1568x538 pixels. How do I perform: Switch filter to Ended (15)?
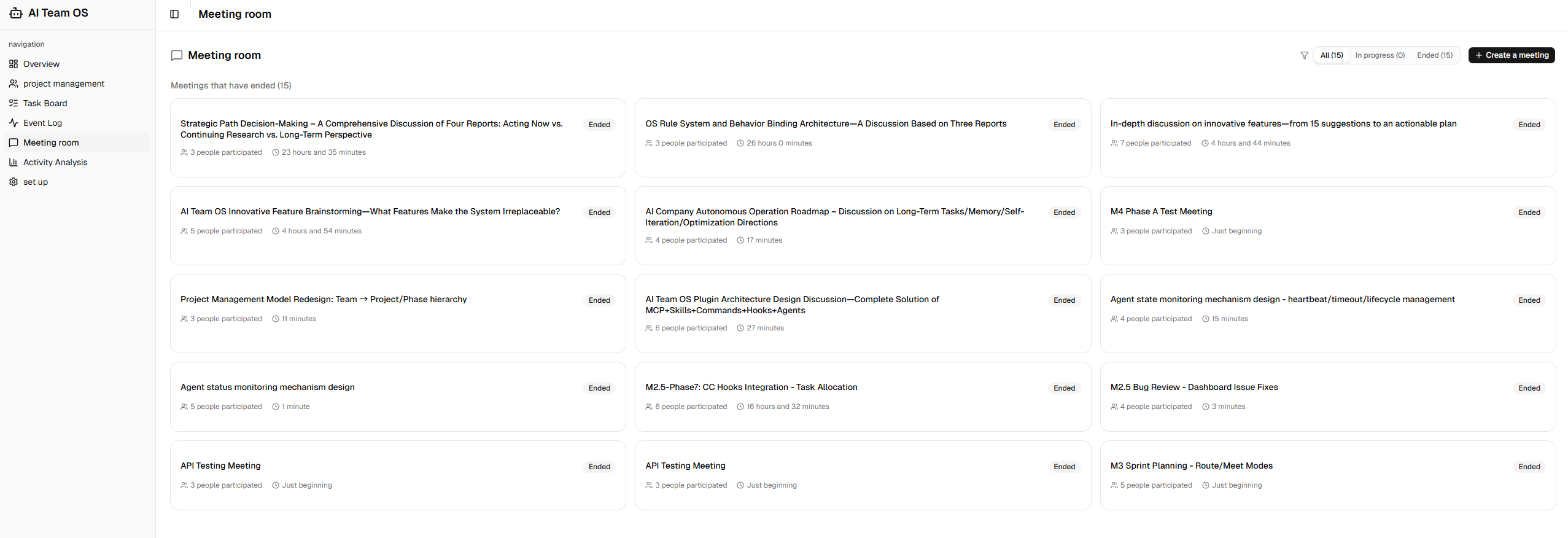click(x=1434, y=55)
